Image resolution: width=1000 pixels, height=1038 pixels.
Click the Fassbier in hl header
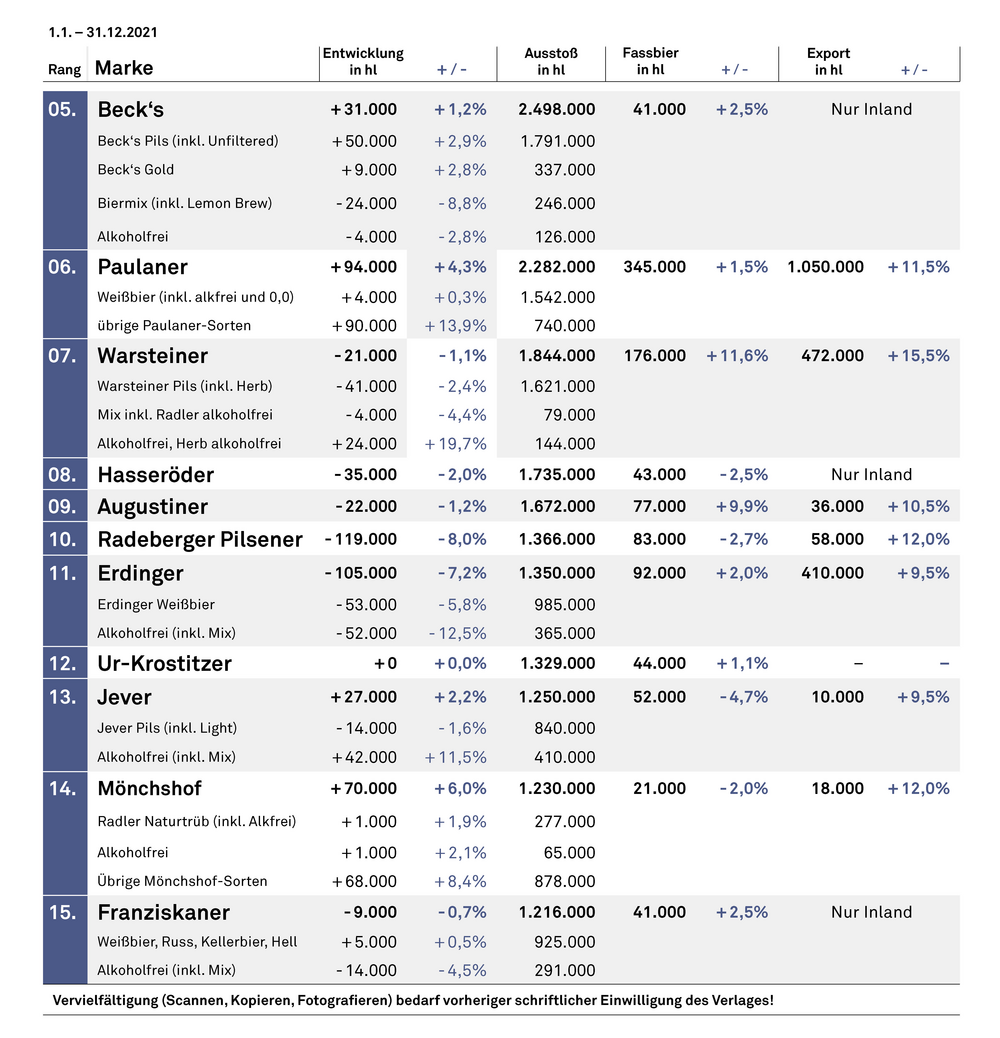(650, 61)
